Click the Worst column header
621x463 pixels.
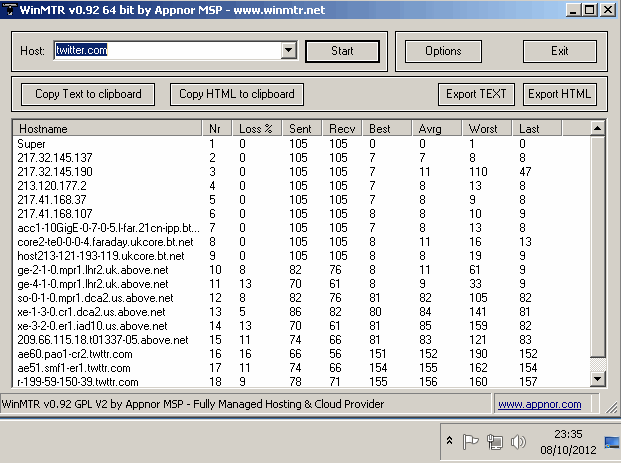point(487,129)
